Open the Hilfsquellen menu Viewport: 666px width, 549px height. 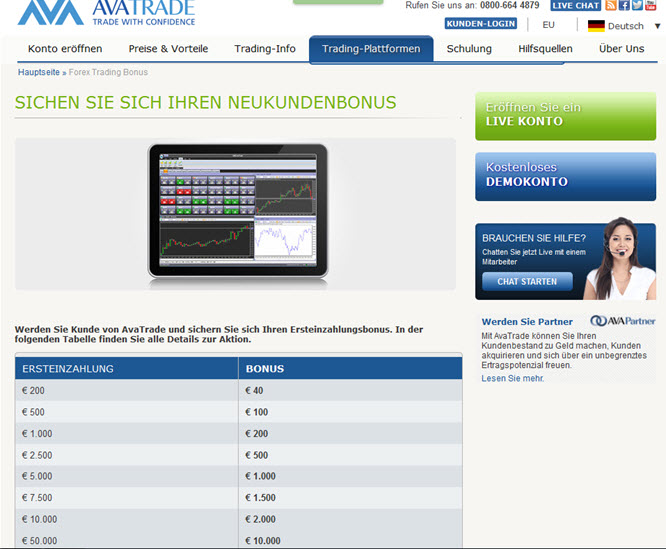point(545,49)
